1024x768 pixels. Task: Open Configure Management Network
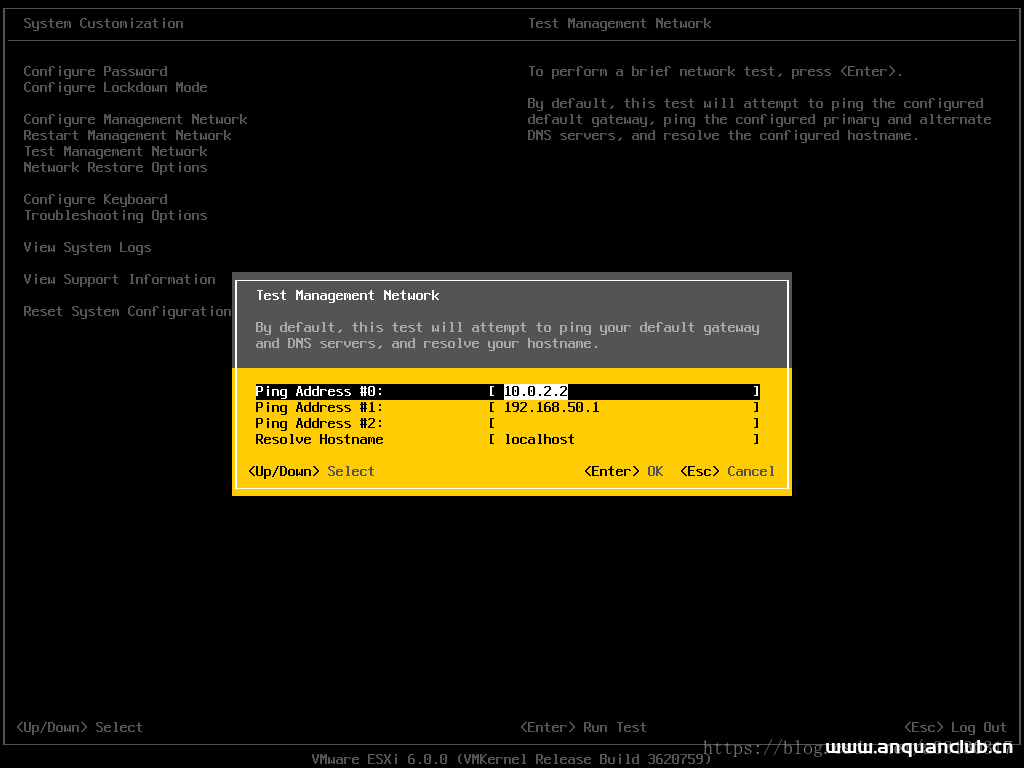[135, 119]
